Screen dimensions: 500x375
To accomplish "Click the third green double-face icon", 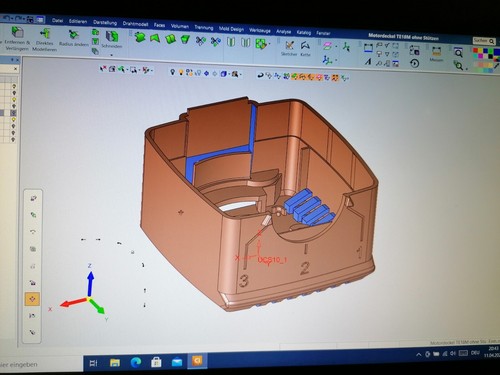I will 170,39.
